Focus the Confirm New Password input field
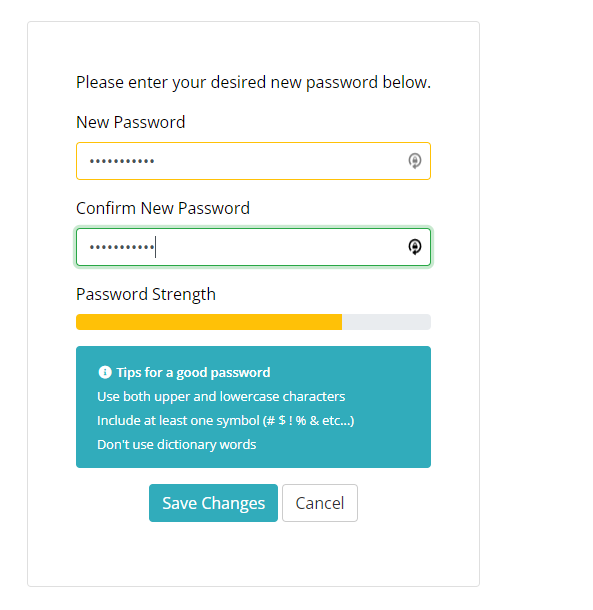The image size is (593, 610). [253, 247]
